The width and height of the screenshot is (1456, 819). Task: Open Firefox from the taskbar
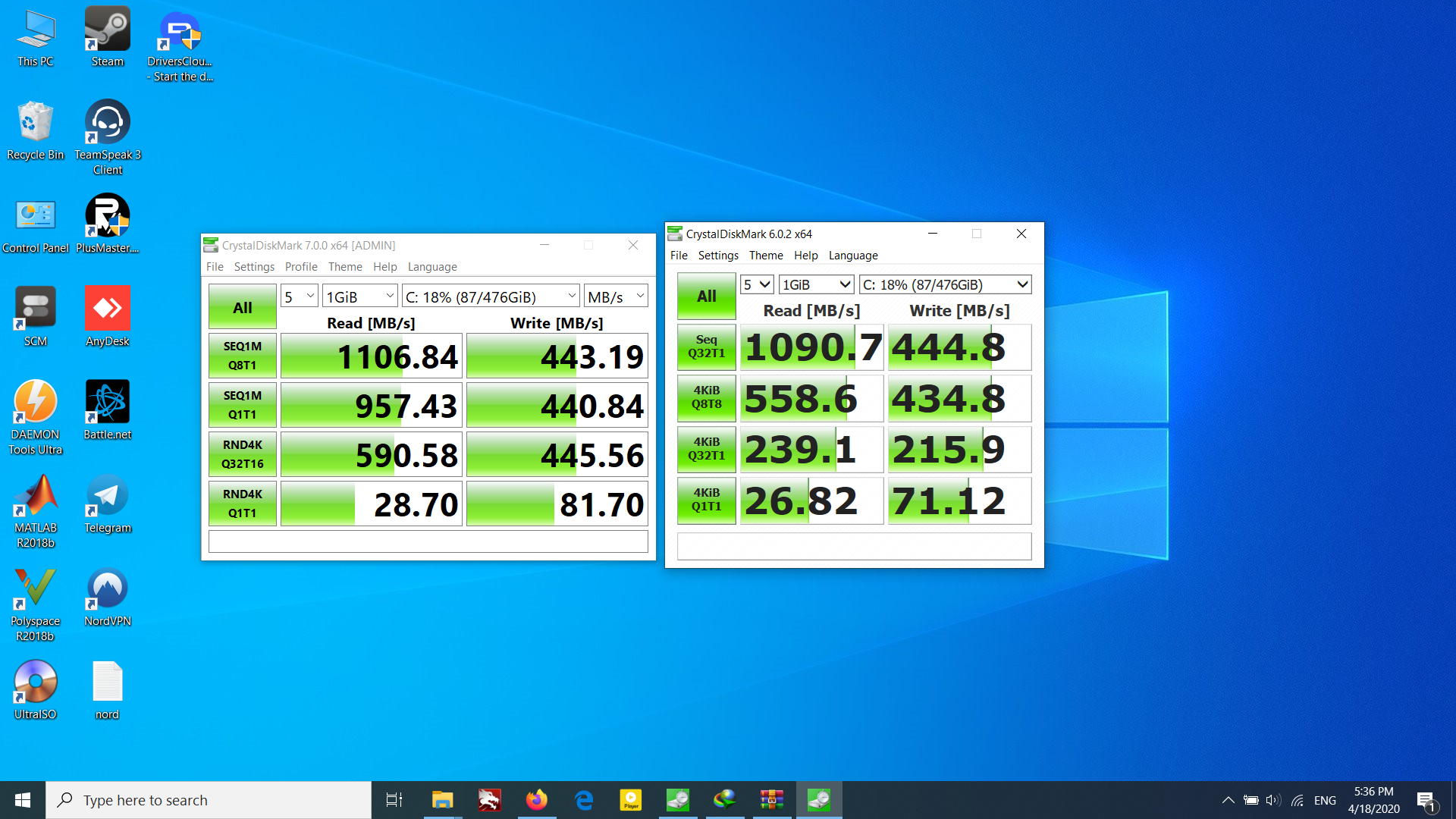tap(536, 800)
